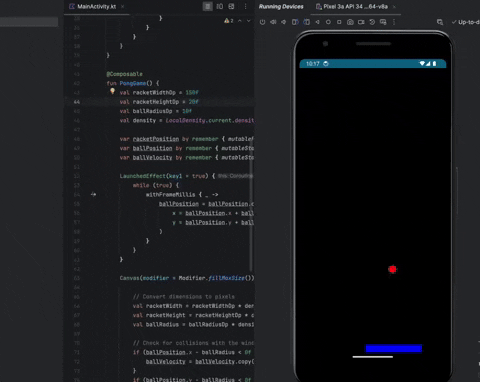Viewport: 480px width, 382px height.
Task: Select the Running Devices panel title
Action: 281,6
